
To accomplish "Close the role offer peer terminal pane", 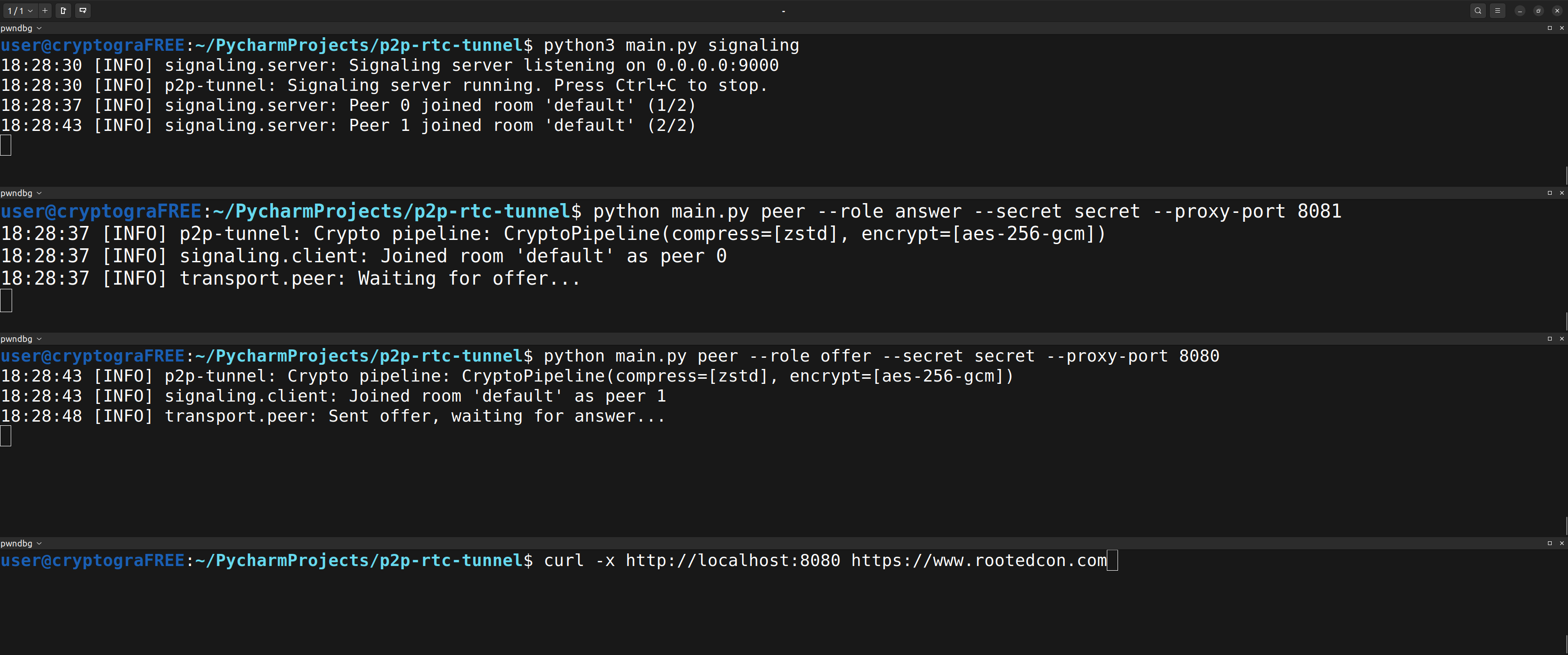I will (x=1561, y=339).
